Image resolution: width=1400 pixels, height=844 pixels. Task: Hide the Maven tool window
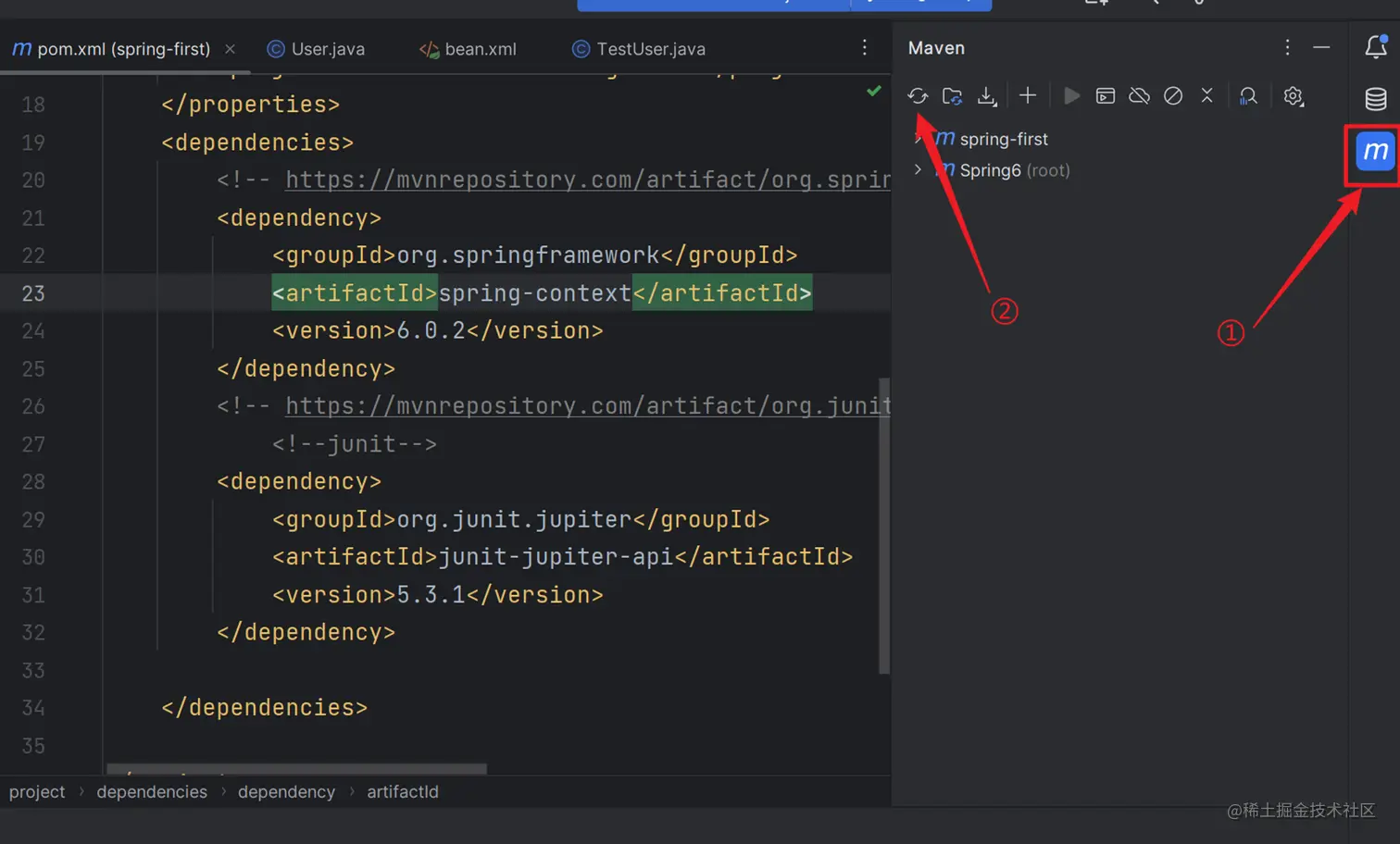point(1321,47)
